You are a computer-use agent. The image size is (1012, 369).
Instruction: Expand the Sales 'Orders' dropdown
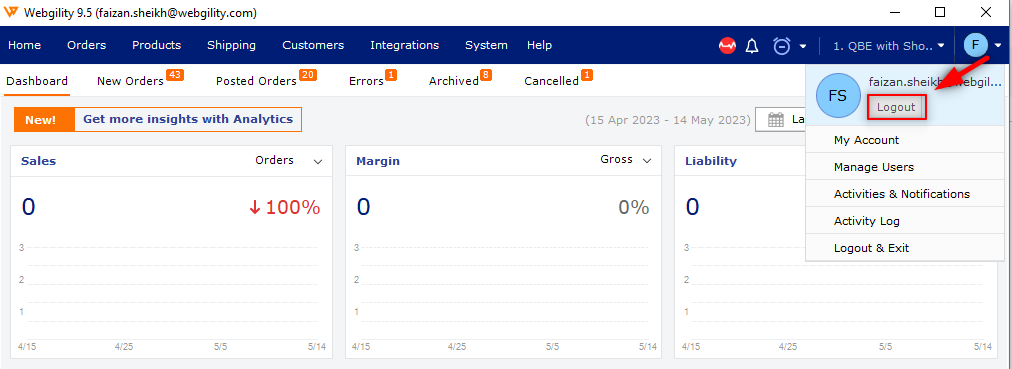(288, 160)
